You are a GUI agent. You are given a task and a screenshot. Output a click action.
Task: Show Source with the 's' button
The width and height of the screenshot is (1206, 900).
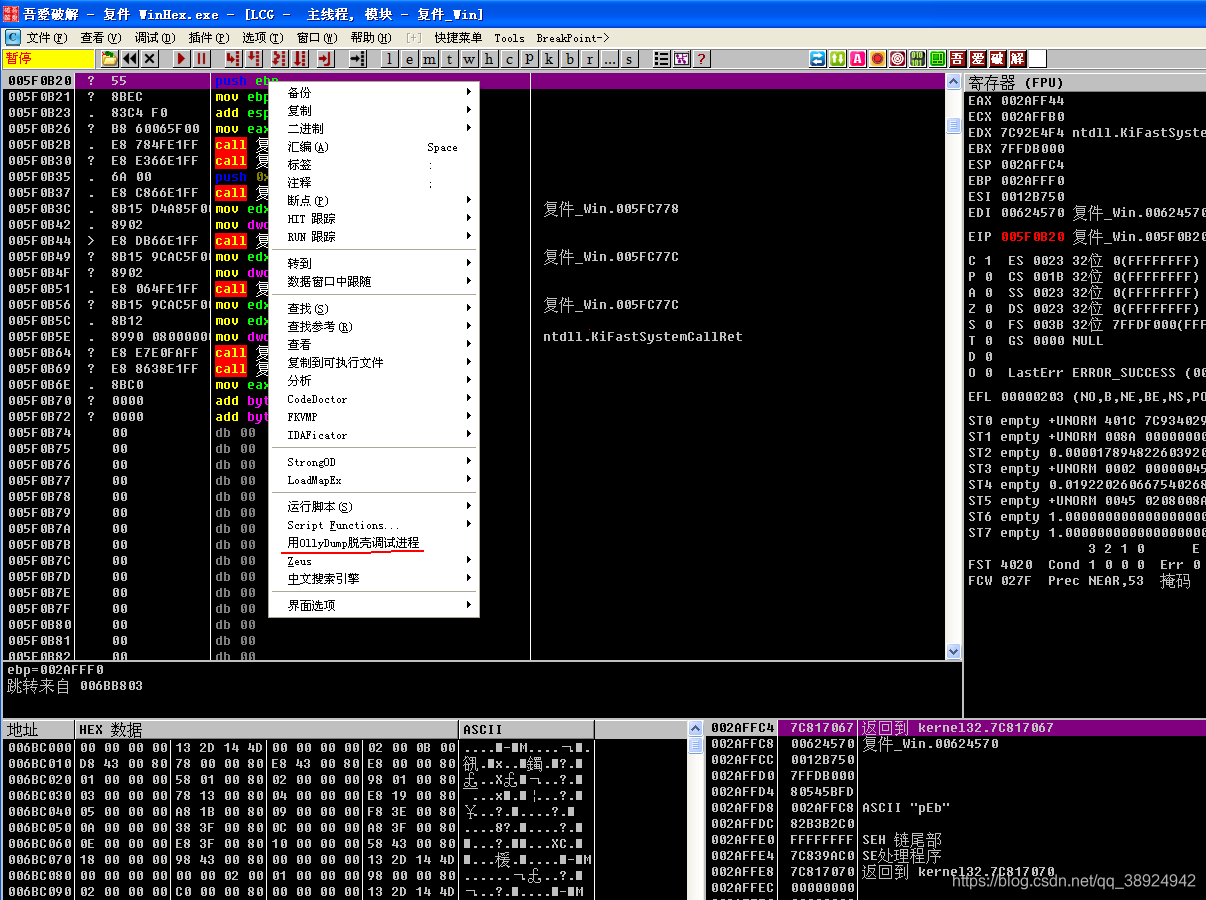630,59
